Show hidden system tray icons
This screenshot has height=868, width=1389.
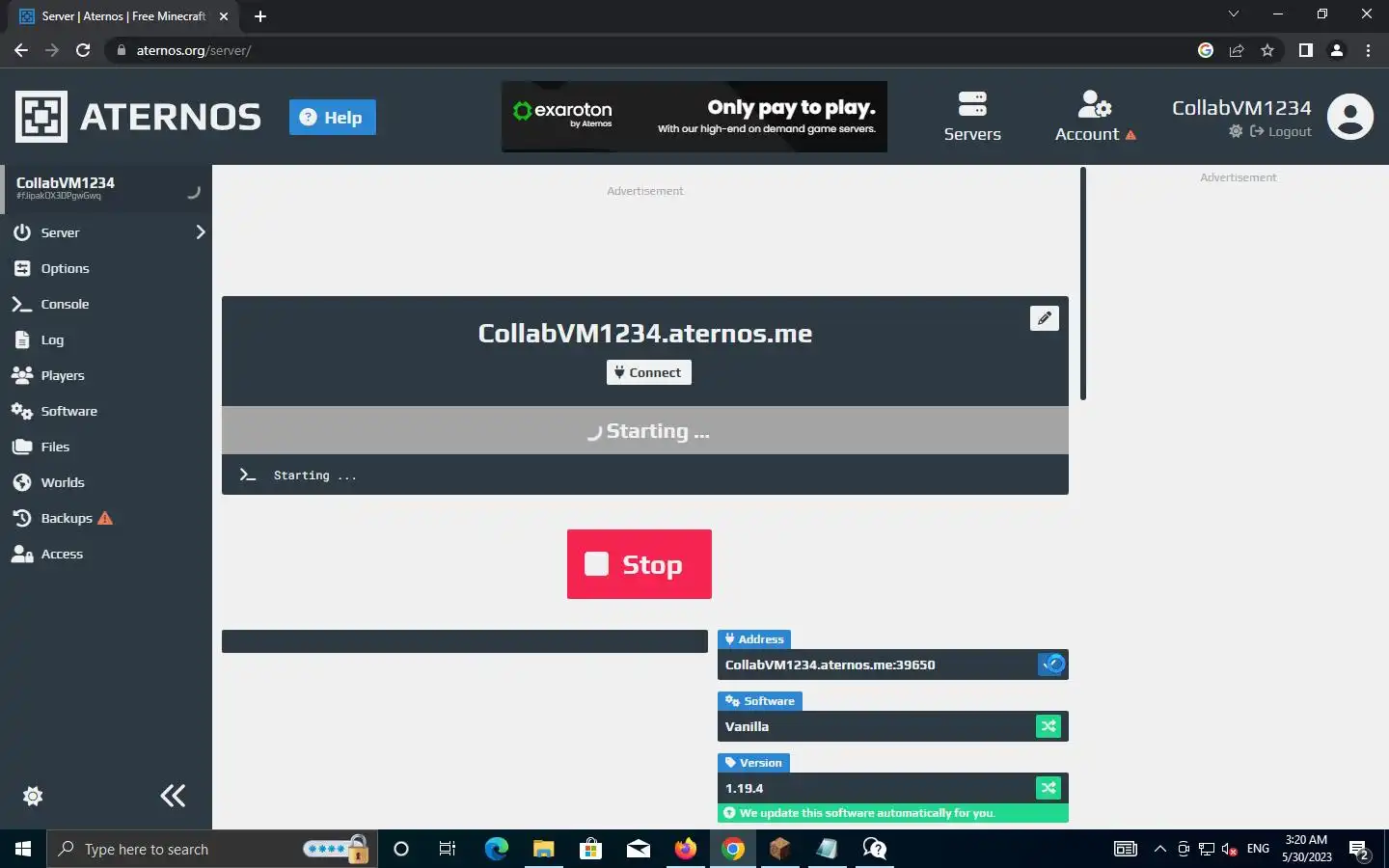point(1160,849)
